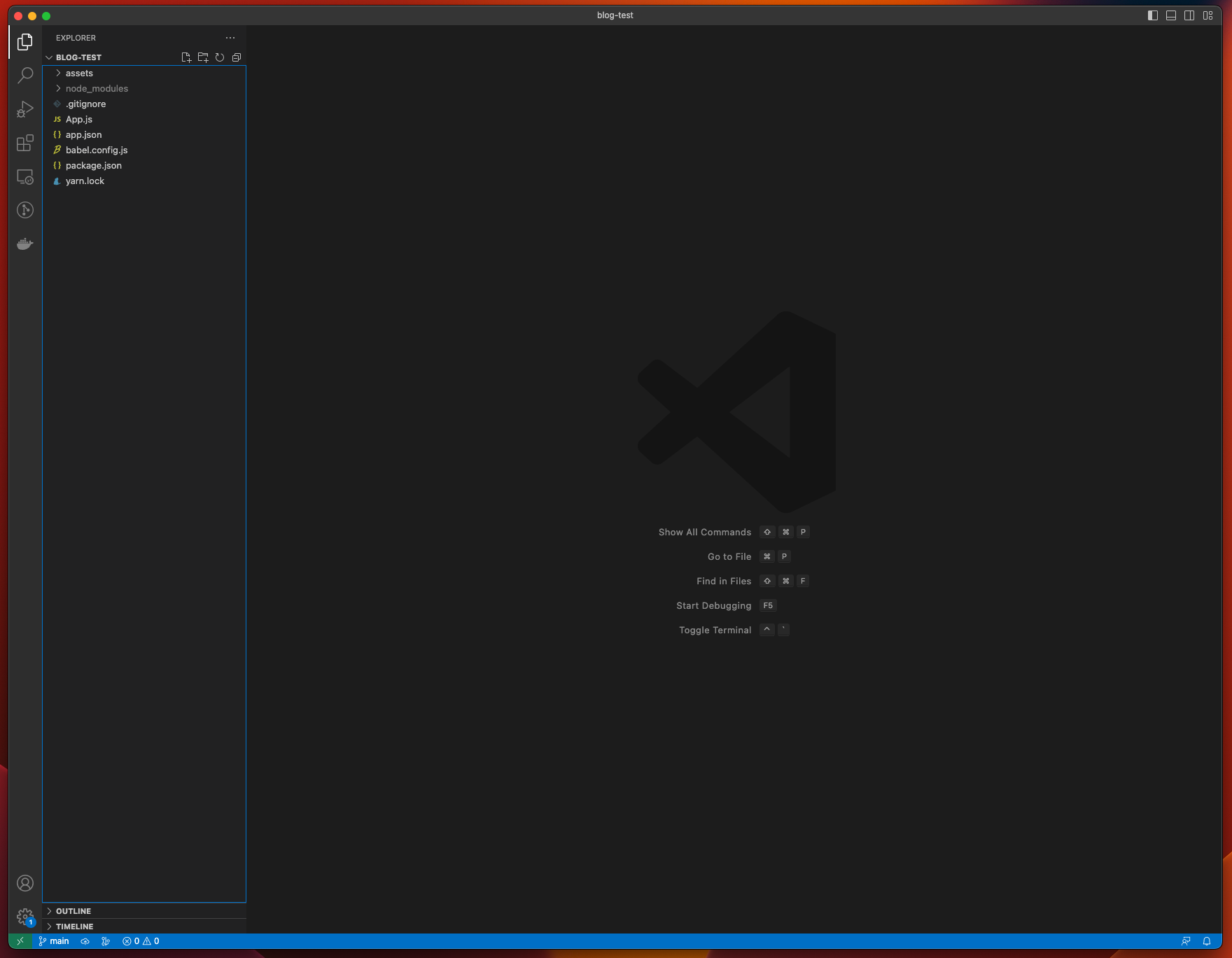Viewport: 1232px width, 958px height.
Task: Open the Manage gear icon
Action: click(x=25, y=917)
